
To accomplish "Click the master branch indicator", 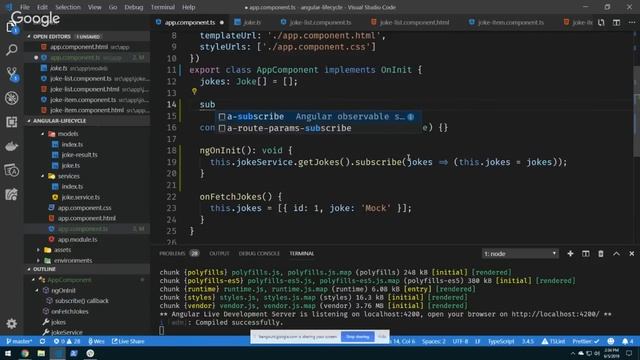I will 19,341.
